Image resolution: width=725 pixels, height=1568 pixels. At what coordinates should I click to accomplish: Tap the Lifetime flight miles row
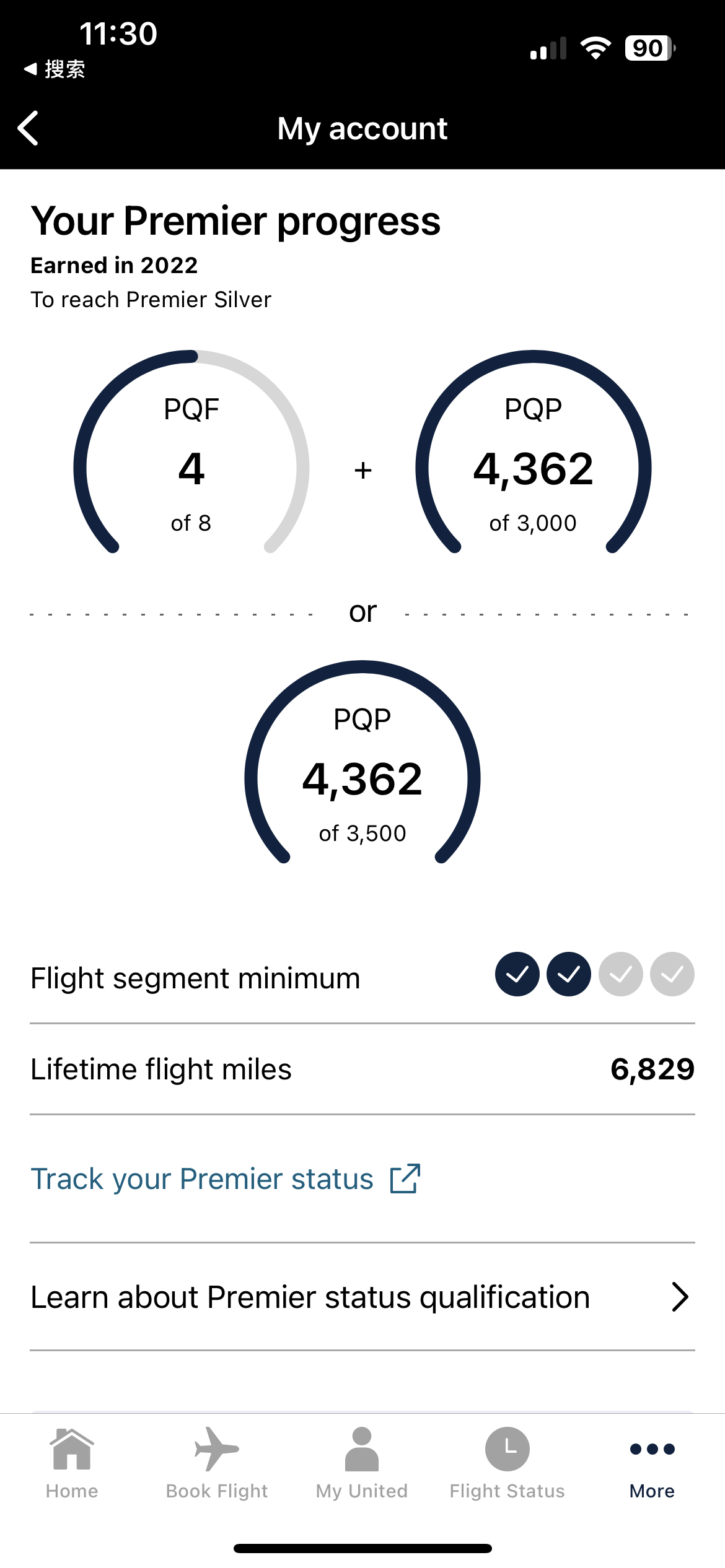tap(362, 1069)
